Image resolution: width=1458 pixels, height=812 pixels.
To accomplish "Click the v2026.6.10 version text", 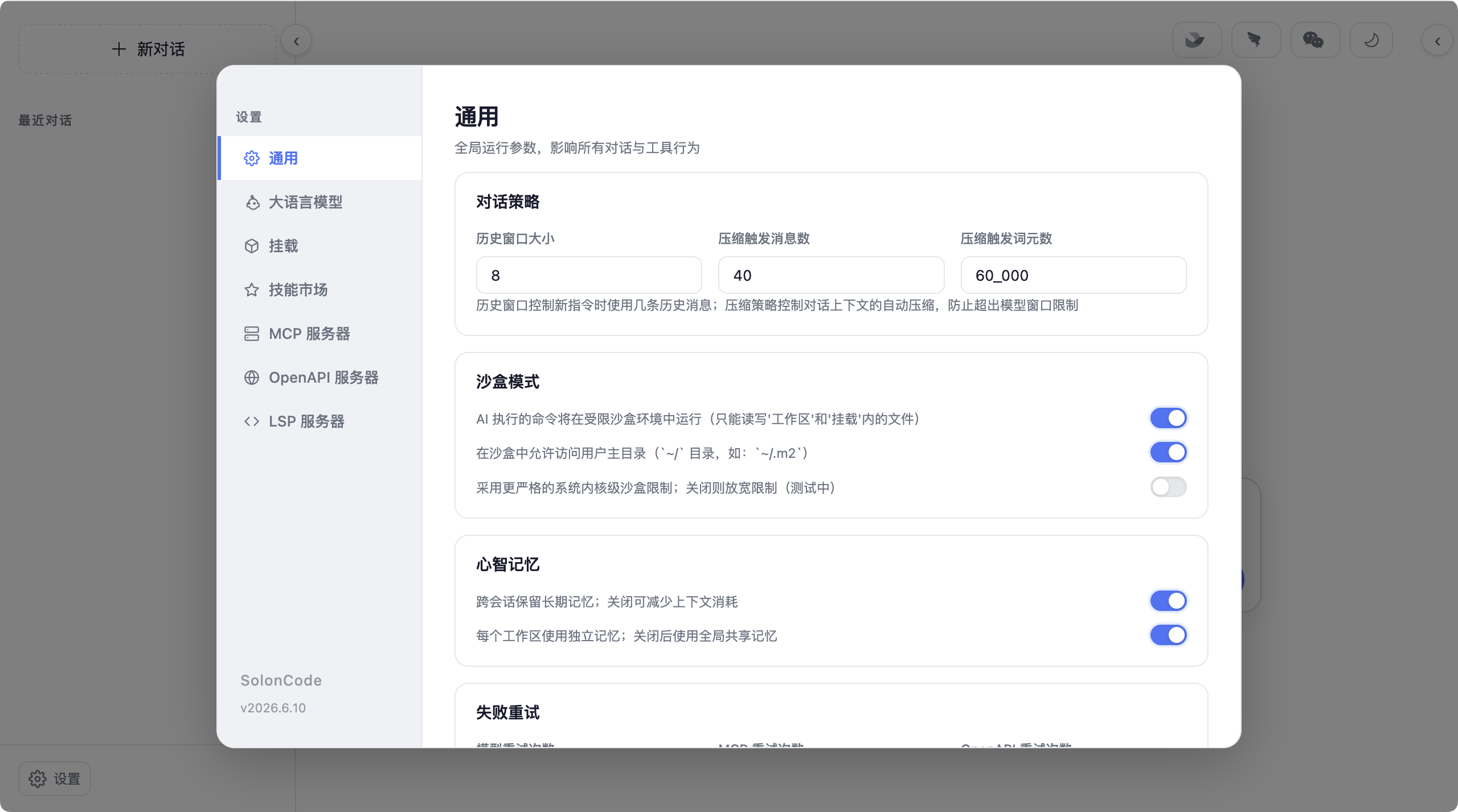I will pyautogui.click(x=273, y=708).
